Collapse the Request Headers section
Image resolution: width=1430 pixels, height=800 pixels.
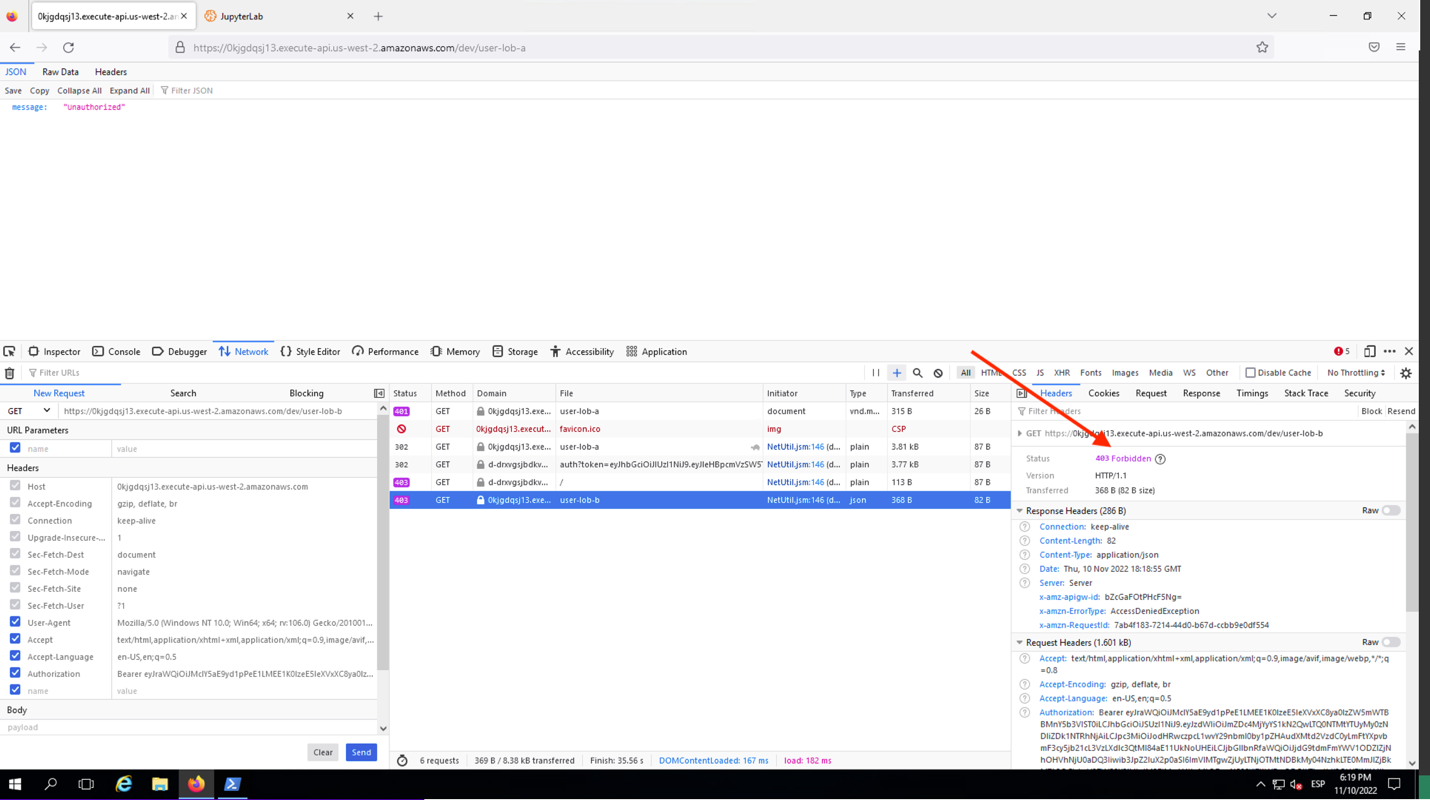click(1020, 643)
